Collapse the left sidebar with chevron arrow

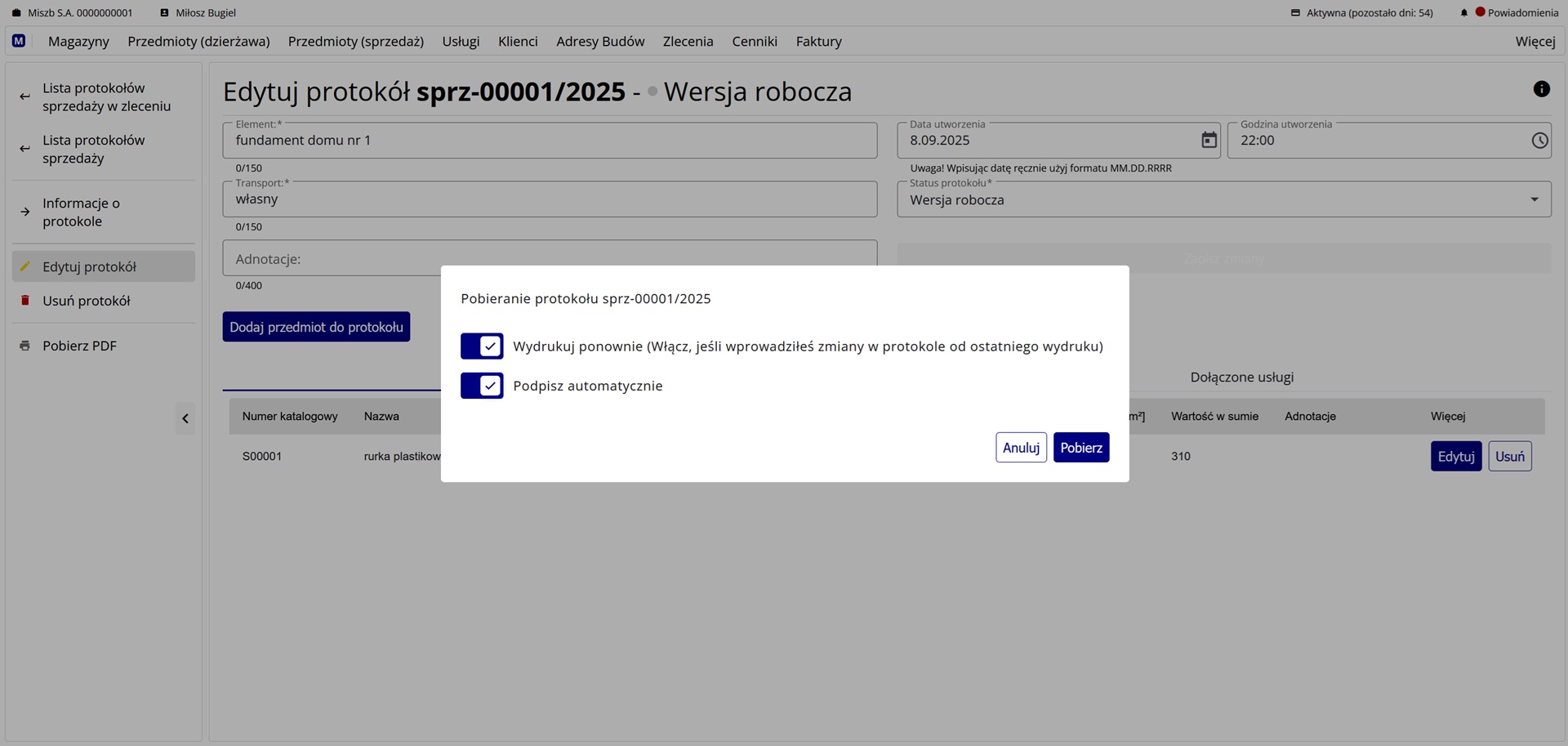coord(185,418)
